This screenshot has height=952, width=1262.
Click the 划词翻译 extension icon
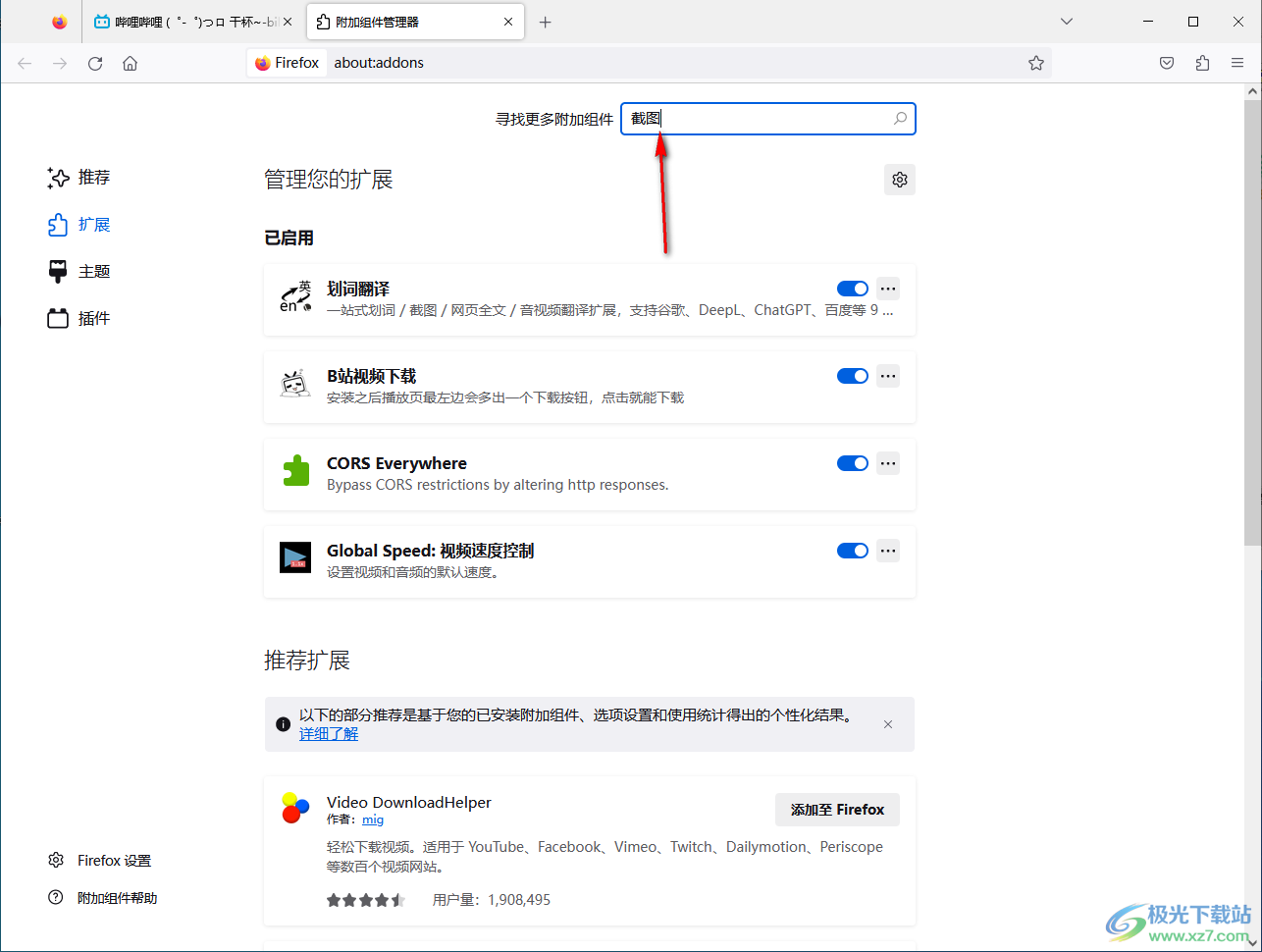pyautogui.click(x=295, y=296)
